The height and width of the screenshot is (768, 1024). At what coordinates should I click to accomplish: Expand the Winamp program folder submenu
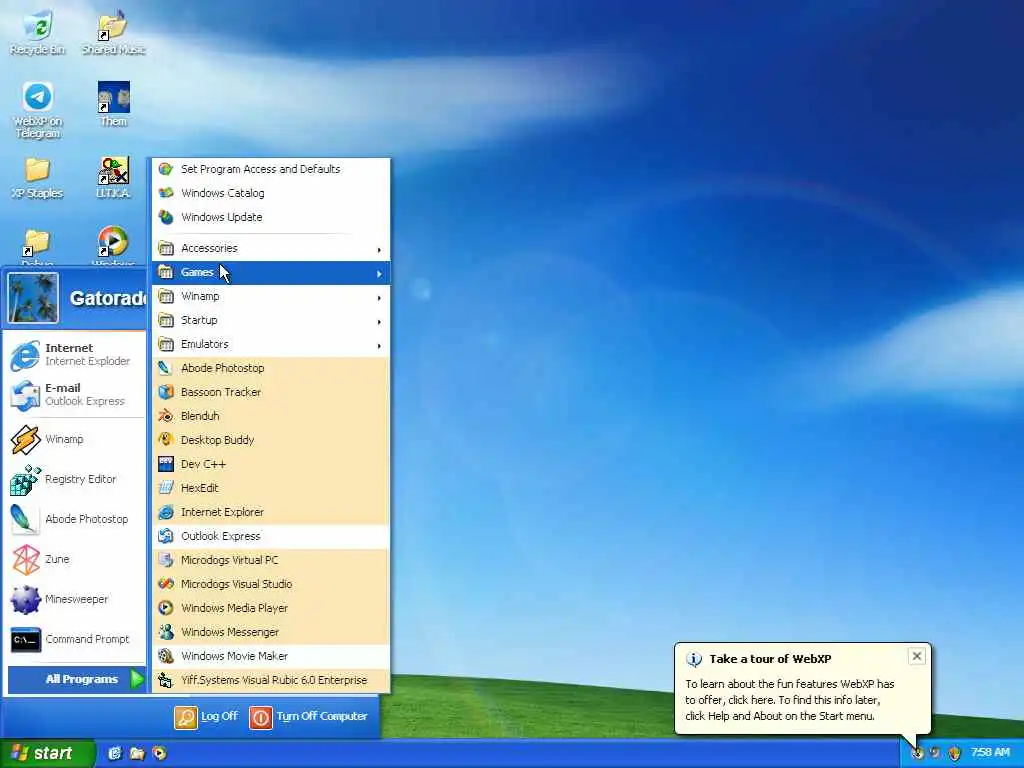pyautogui.click(x=271, y=296)
